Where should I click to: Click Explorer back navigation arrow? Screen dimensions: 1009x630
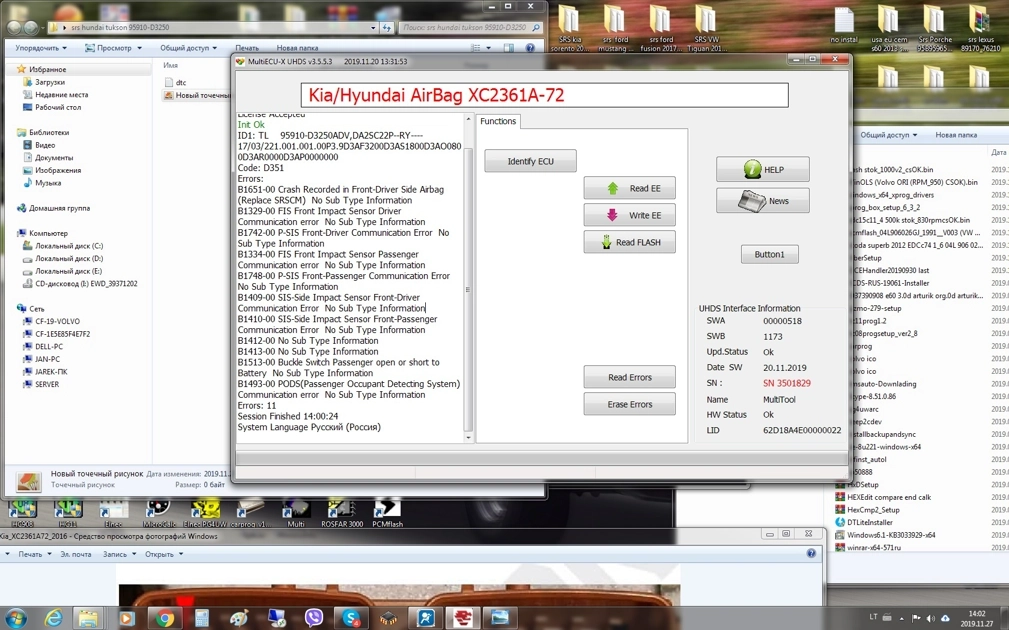[x=14, y=28]
